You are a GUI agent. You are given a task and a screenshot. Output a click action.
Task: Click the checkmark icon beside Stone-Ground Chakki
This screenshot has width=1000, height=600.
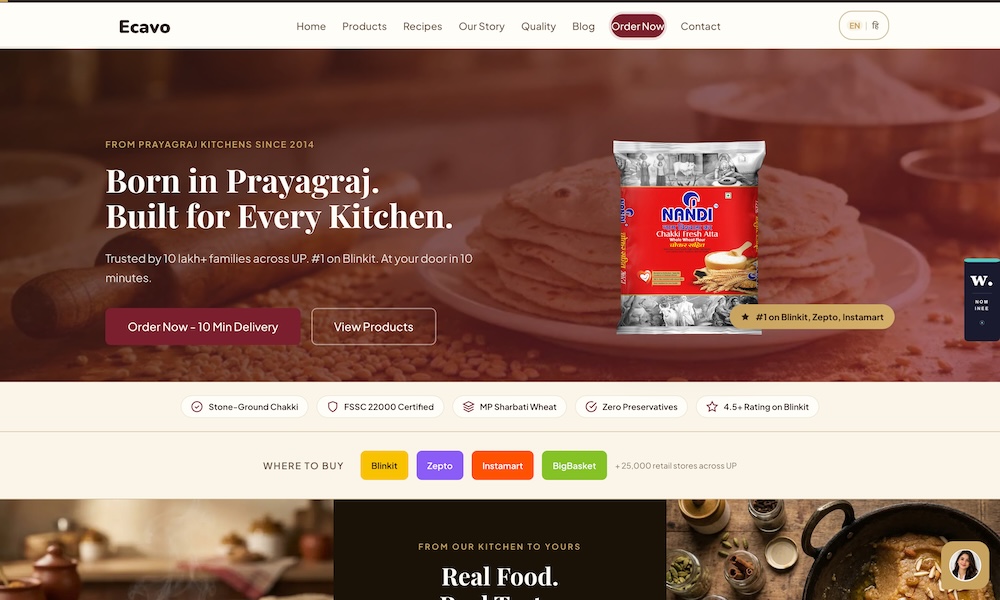click(x=197, y=407)
